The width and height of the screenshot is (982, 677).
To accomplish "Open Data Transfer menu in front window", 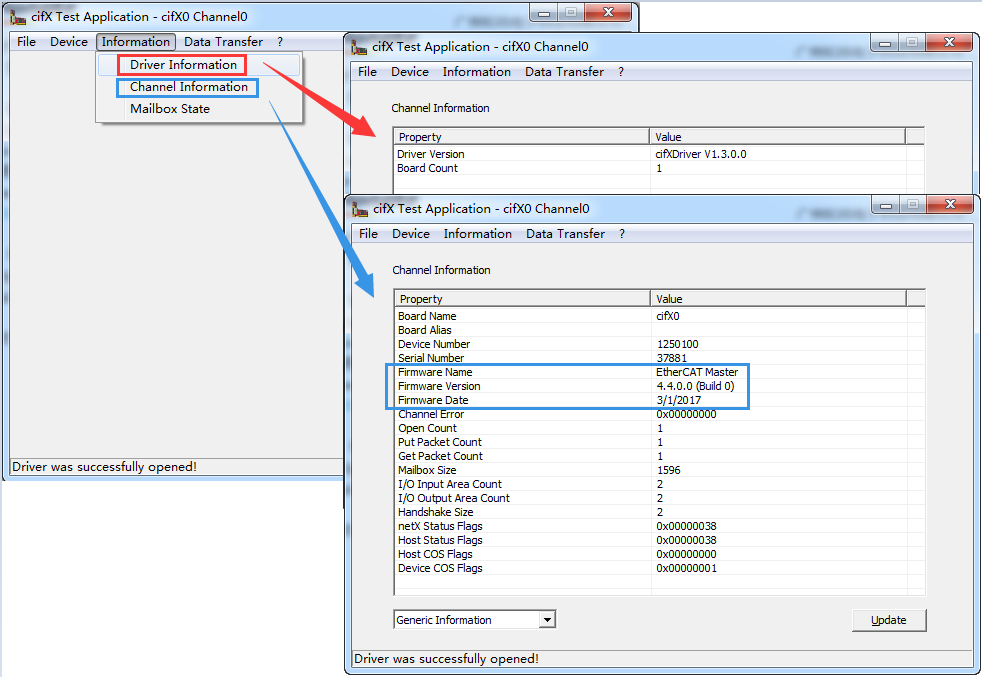I will (566, 234).
